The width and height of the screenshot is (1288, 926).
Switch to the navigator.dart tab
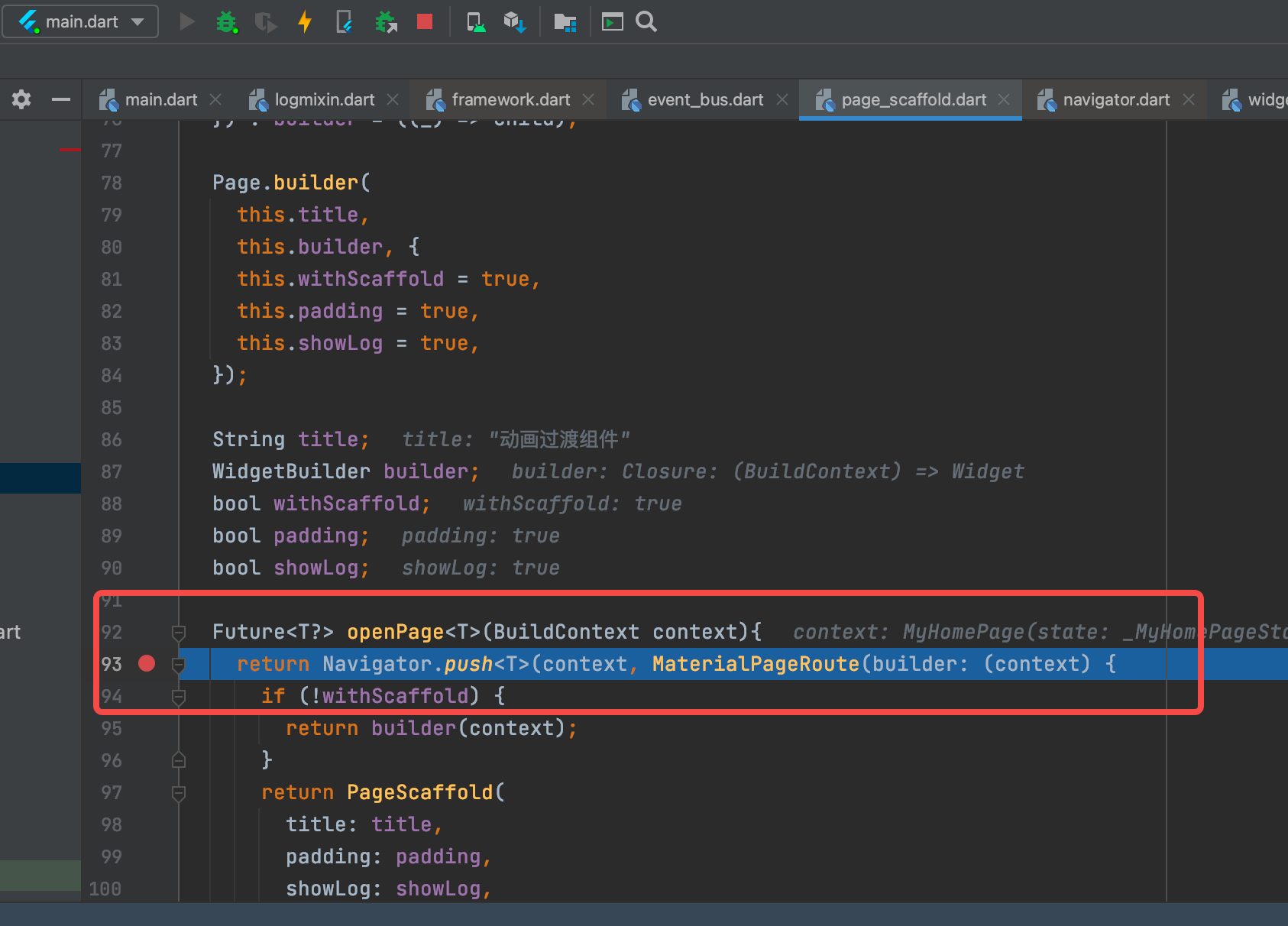1115,99
